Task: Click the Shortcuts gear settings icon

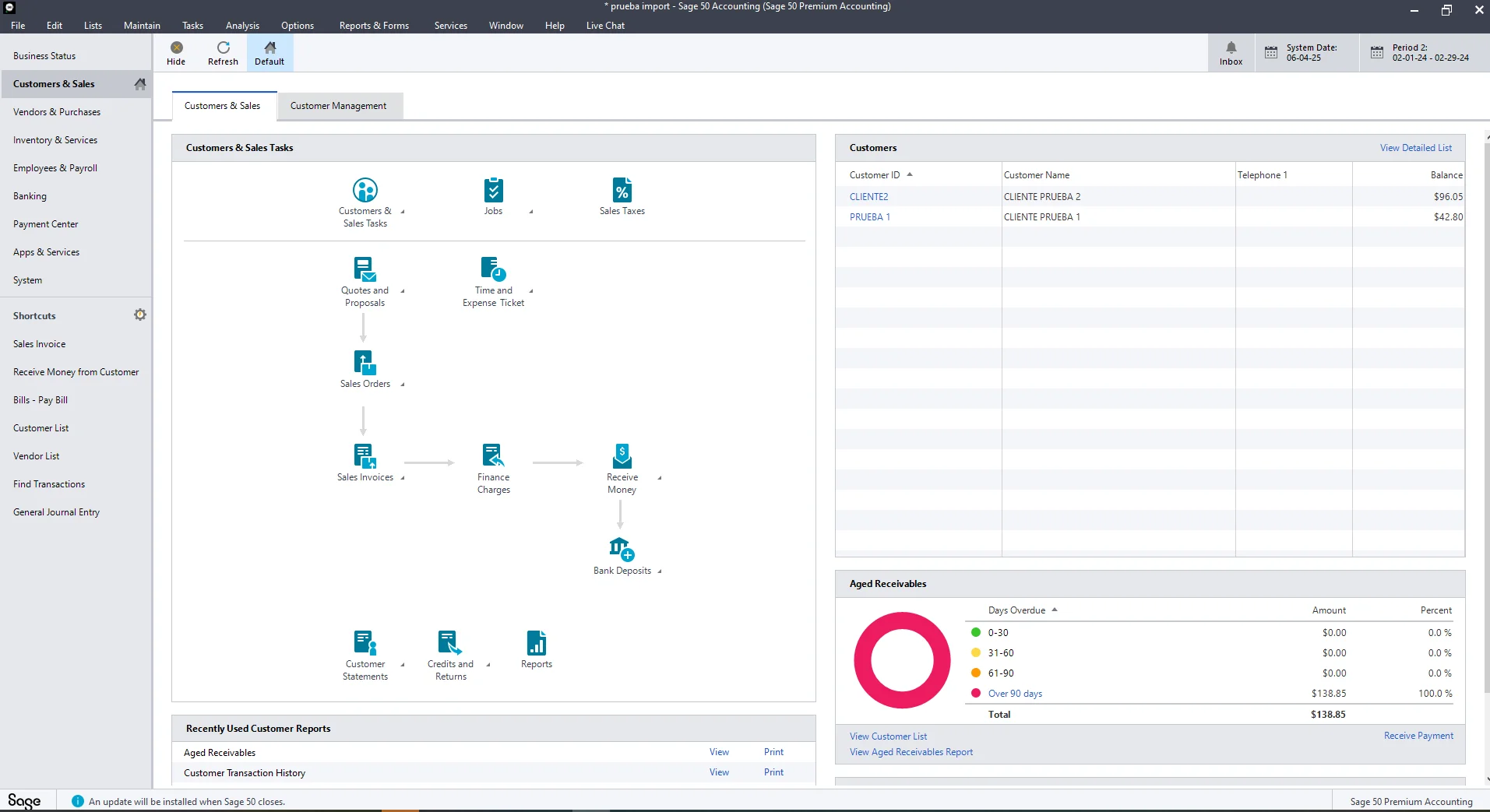Action: point(140,315)
